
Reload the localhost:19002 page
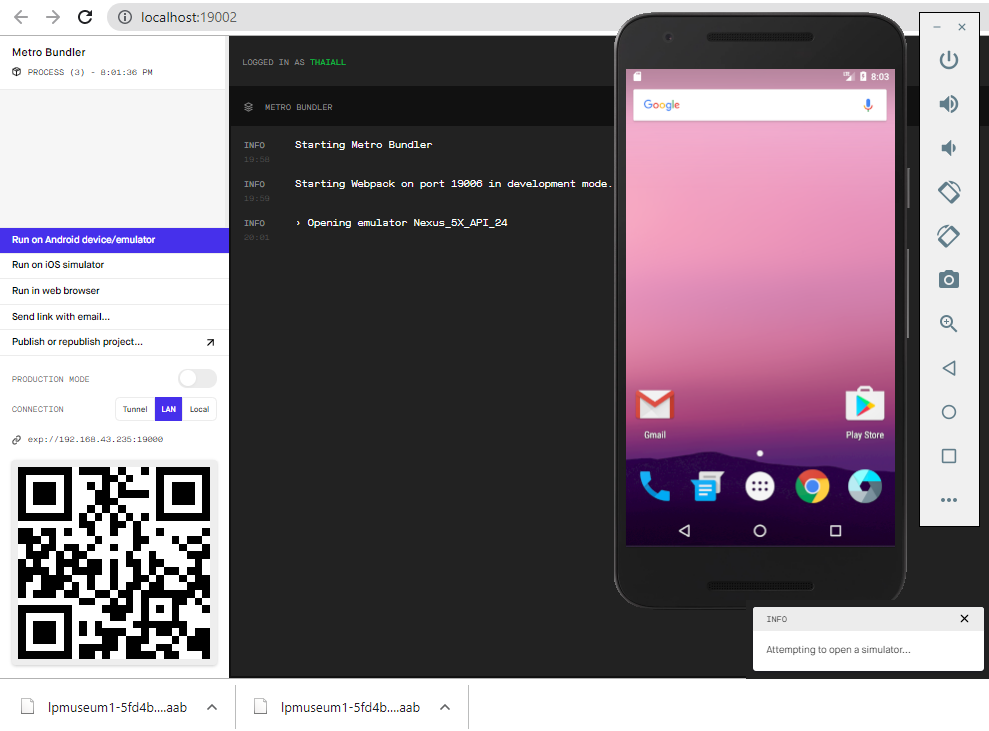pos(85,17)
